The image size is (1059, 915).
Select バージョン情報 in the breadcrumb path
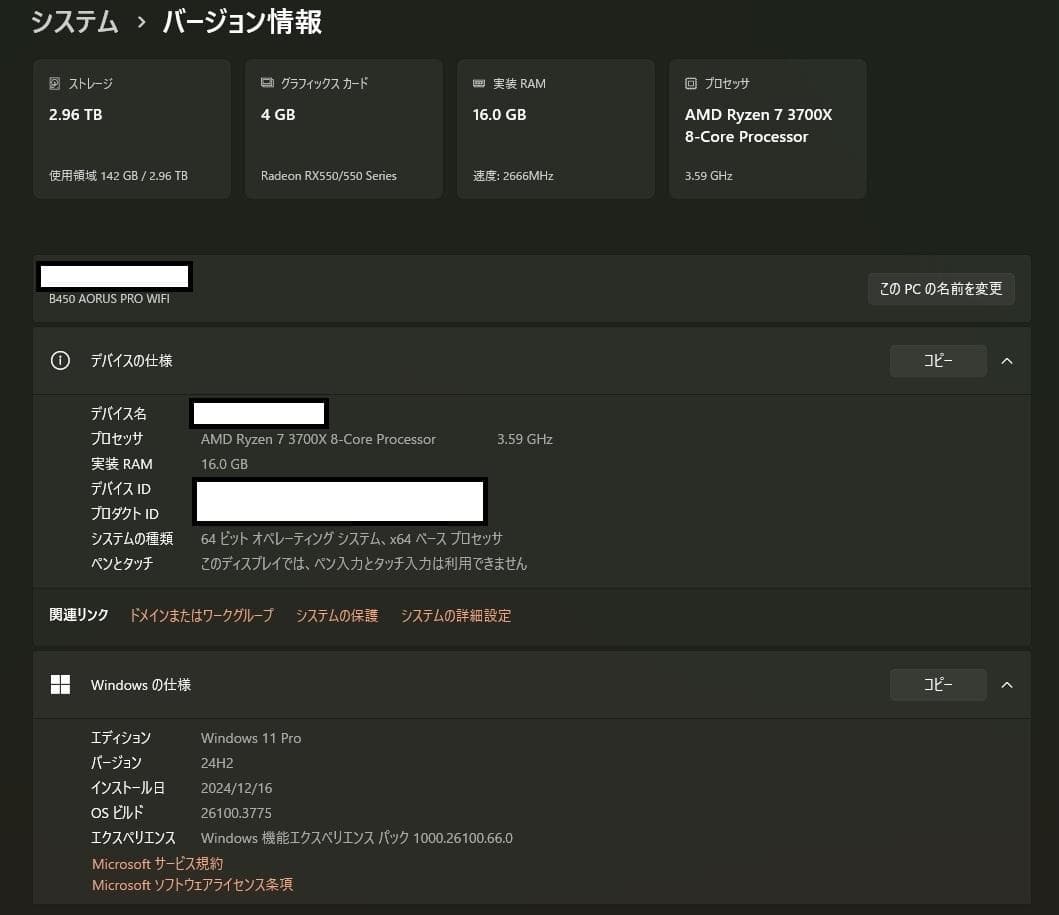(x=241, y=21)
